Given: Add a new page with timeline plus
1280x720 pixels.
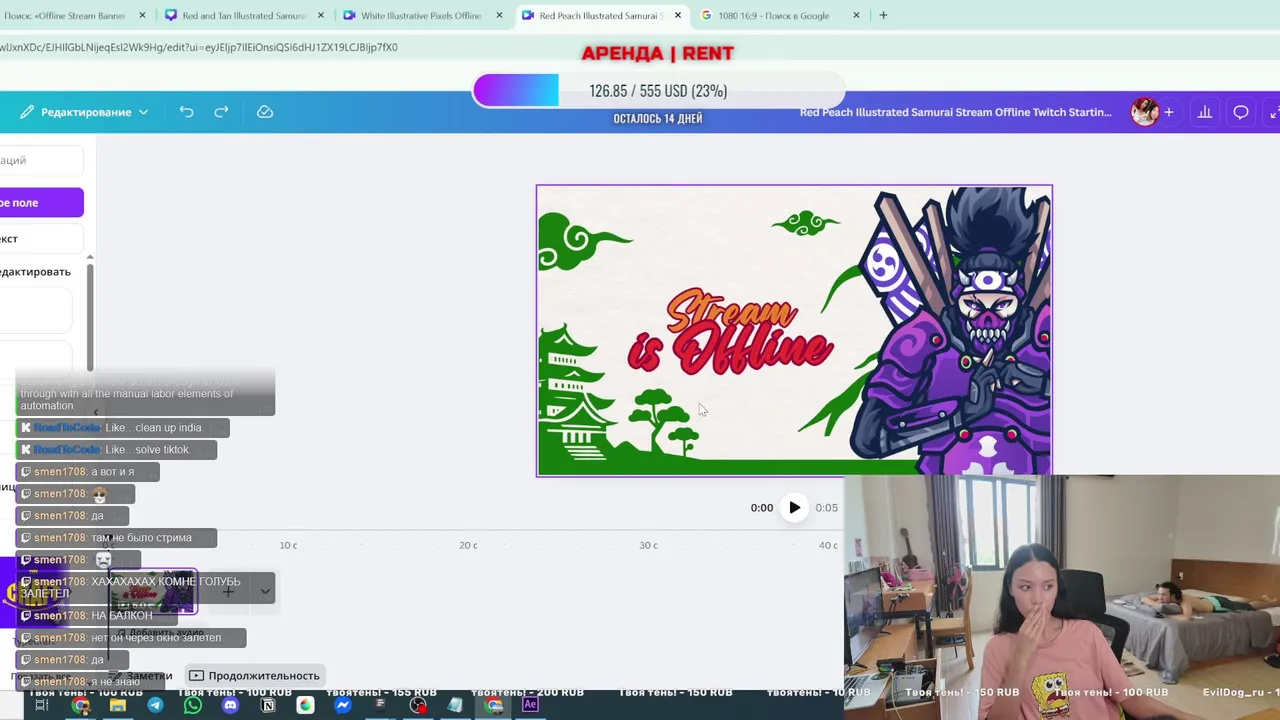Looking at the screenshot, I should 228,592.
